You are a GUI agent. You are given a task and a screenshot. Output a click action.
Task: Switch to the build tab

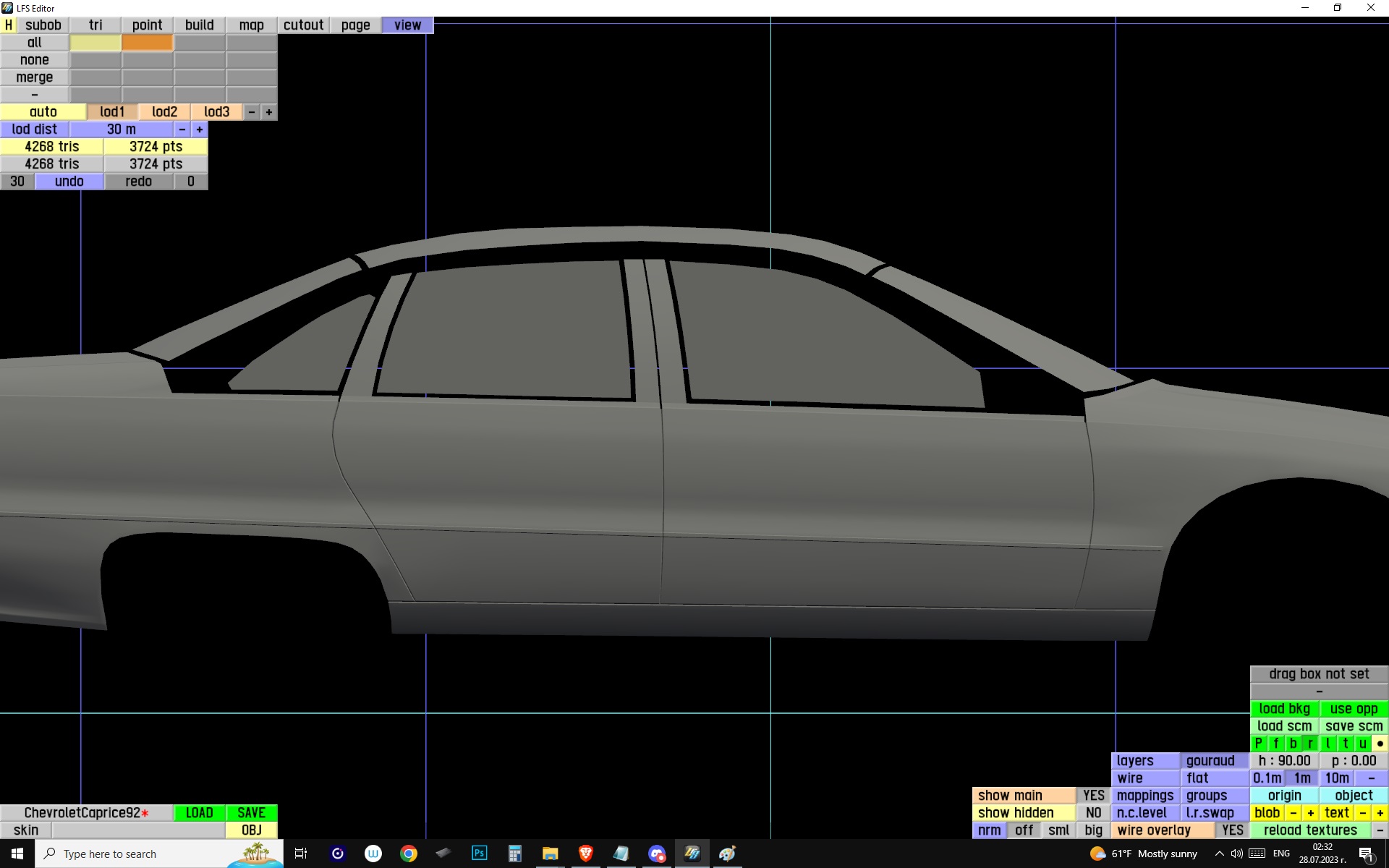199,25
